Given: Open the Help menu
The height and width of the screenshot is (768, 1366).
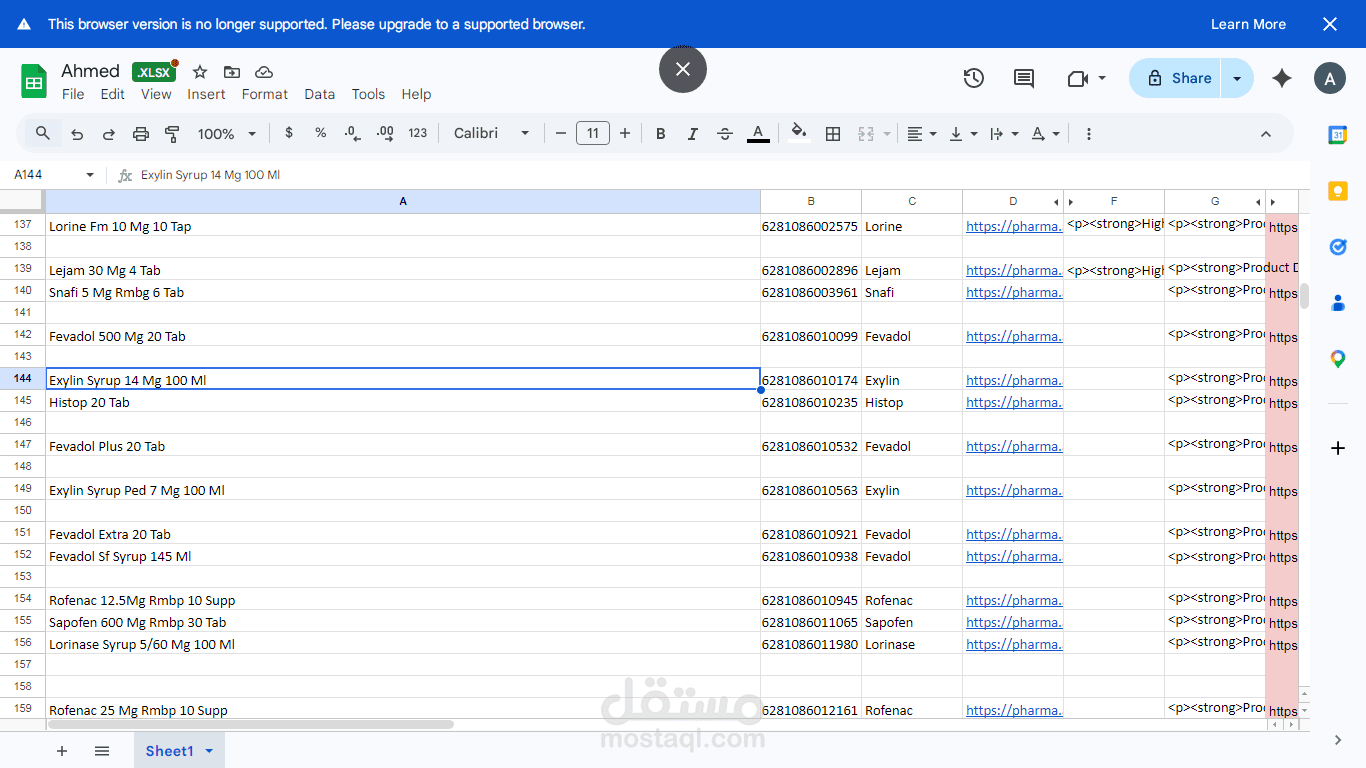Looking at the screenshot, I should pyautogui.click(x=416, y=94).
